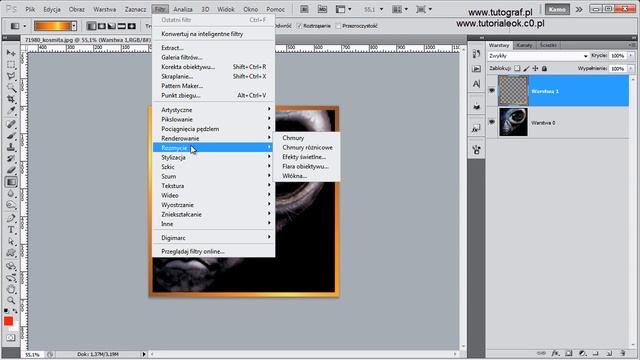Click the Krycie opacity value field

coord(618,56)
